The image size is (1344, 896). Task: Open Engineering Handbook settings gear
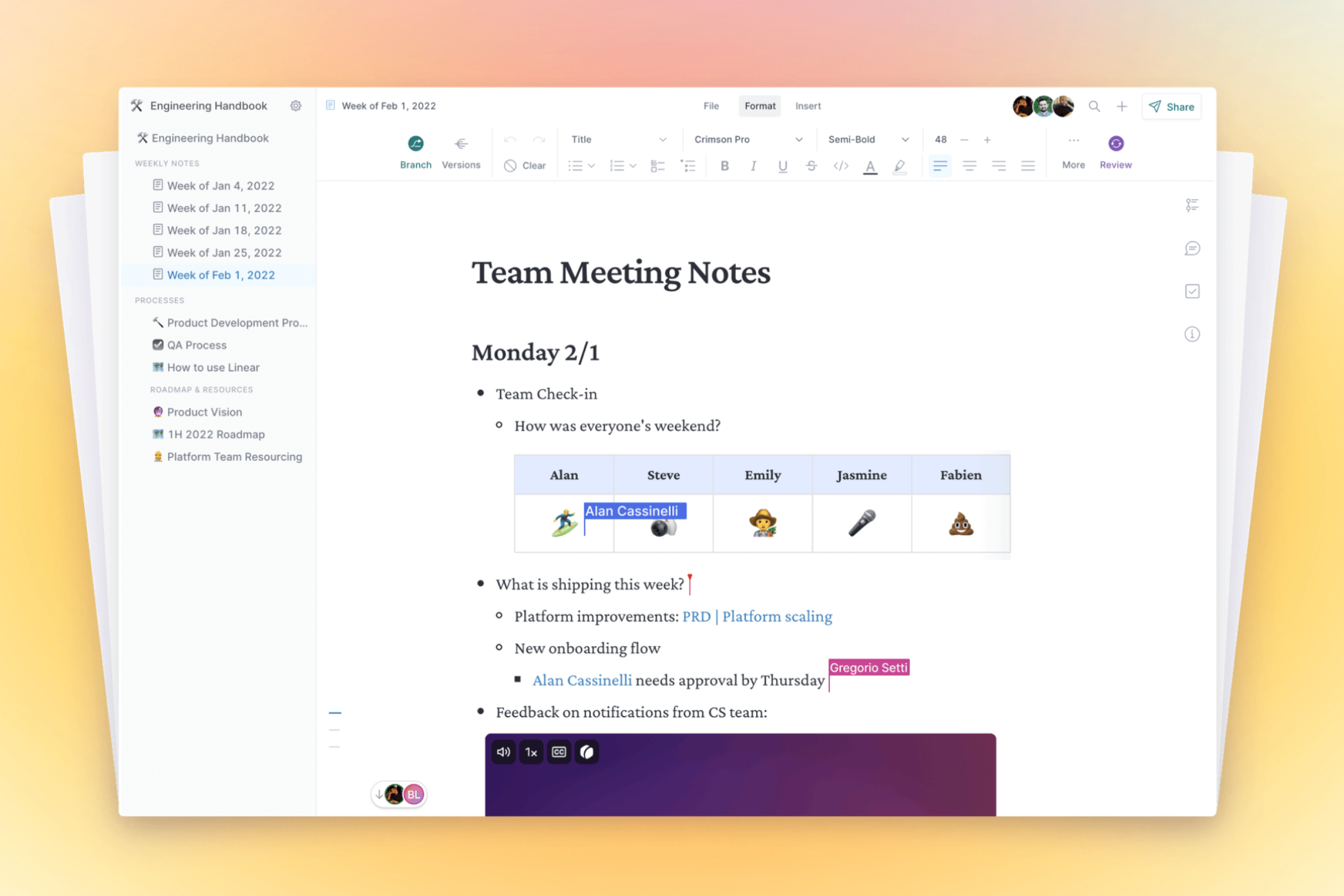[296, 106]
